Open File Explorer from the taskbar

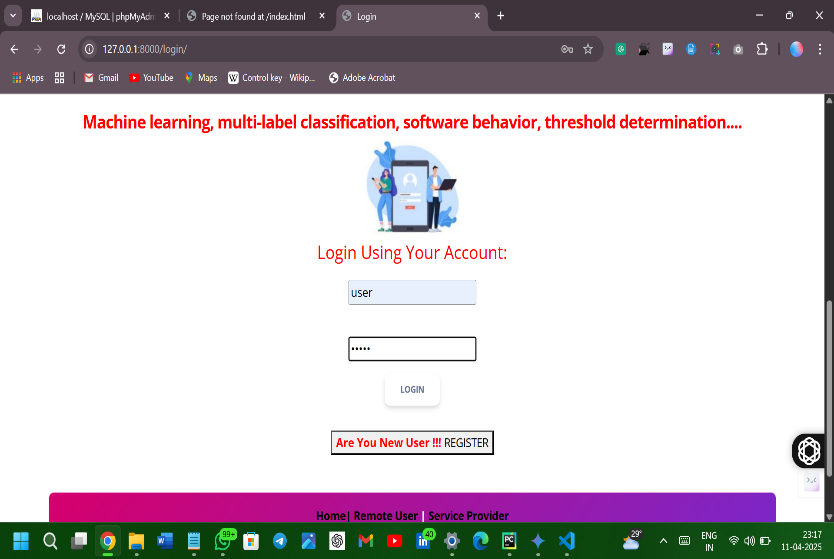(x=137, y=541)
